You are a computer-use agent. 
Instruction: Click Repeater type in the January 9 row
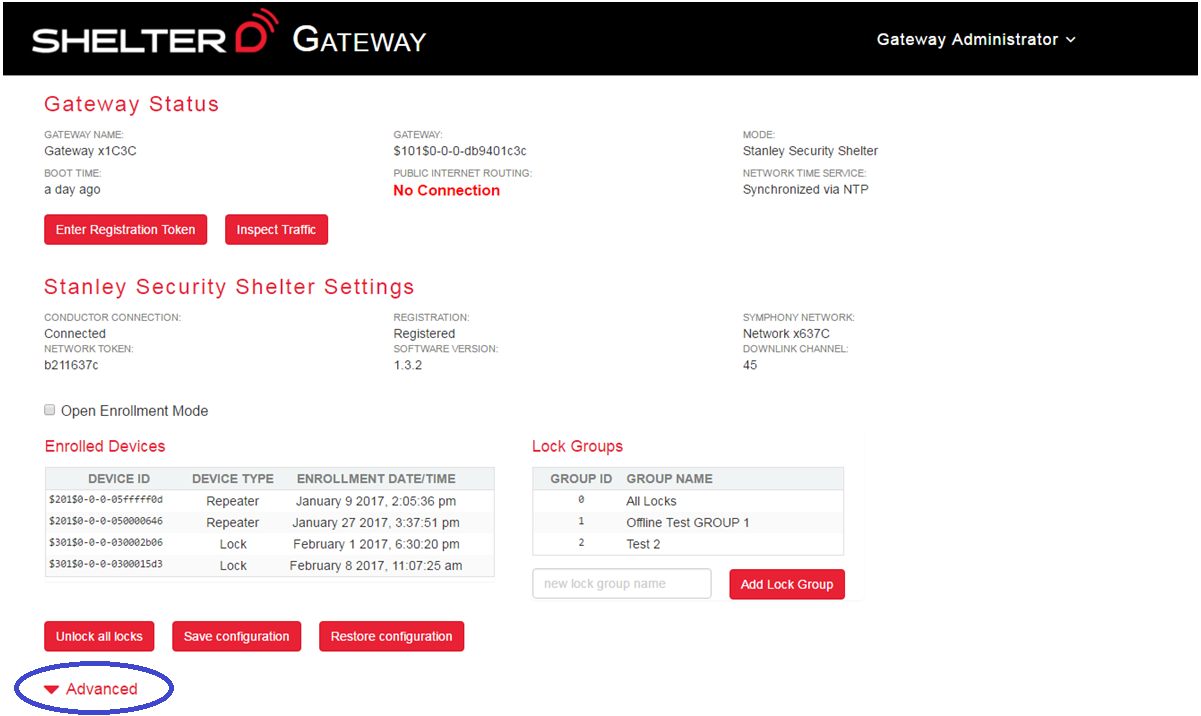tap(233, 501)
